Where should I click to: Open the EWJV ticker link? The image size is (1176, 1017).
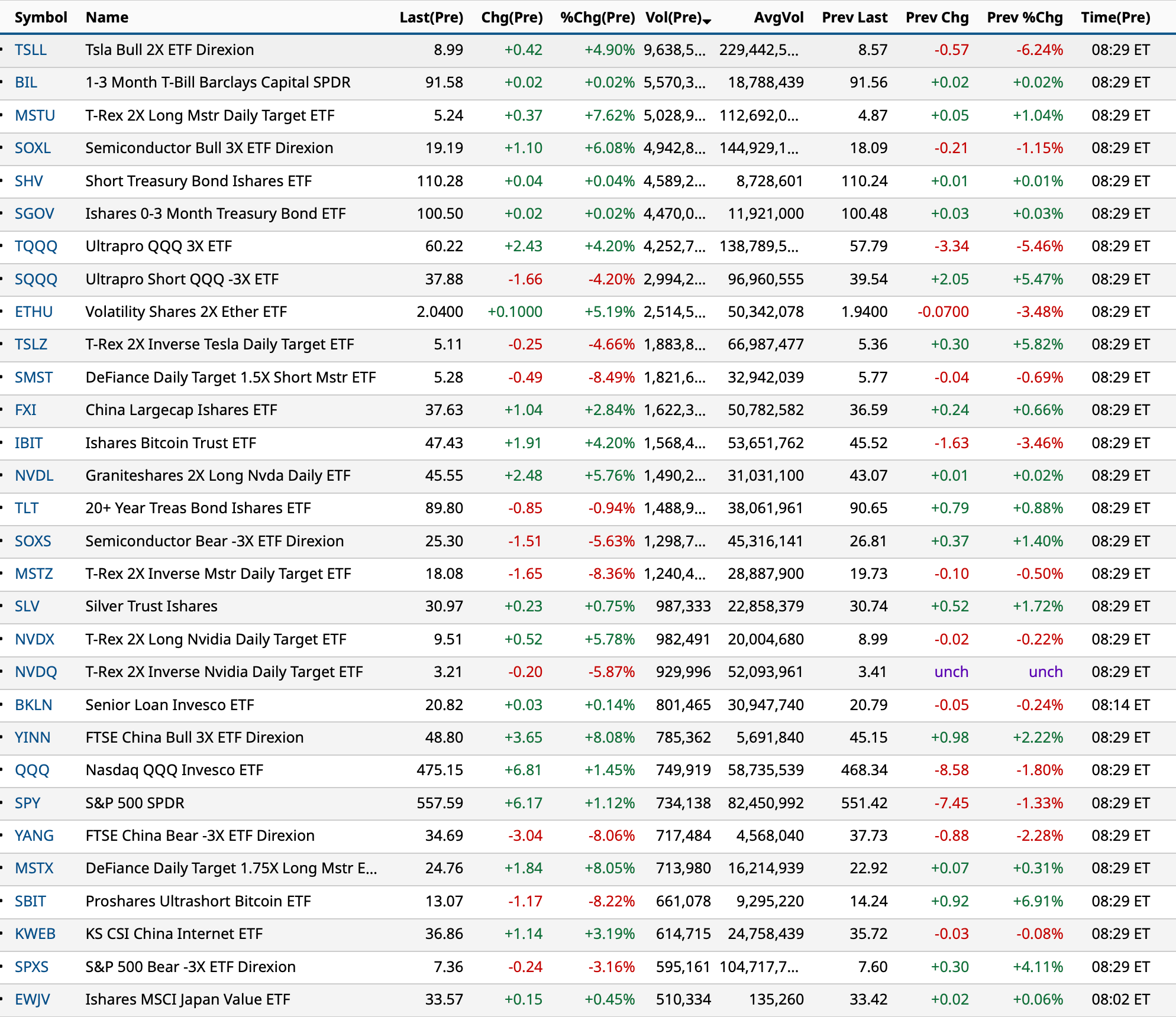(x=33, y=999)
